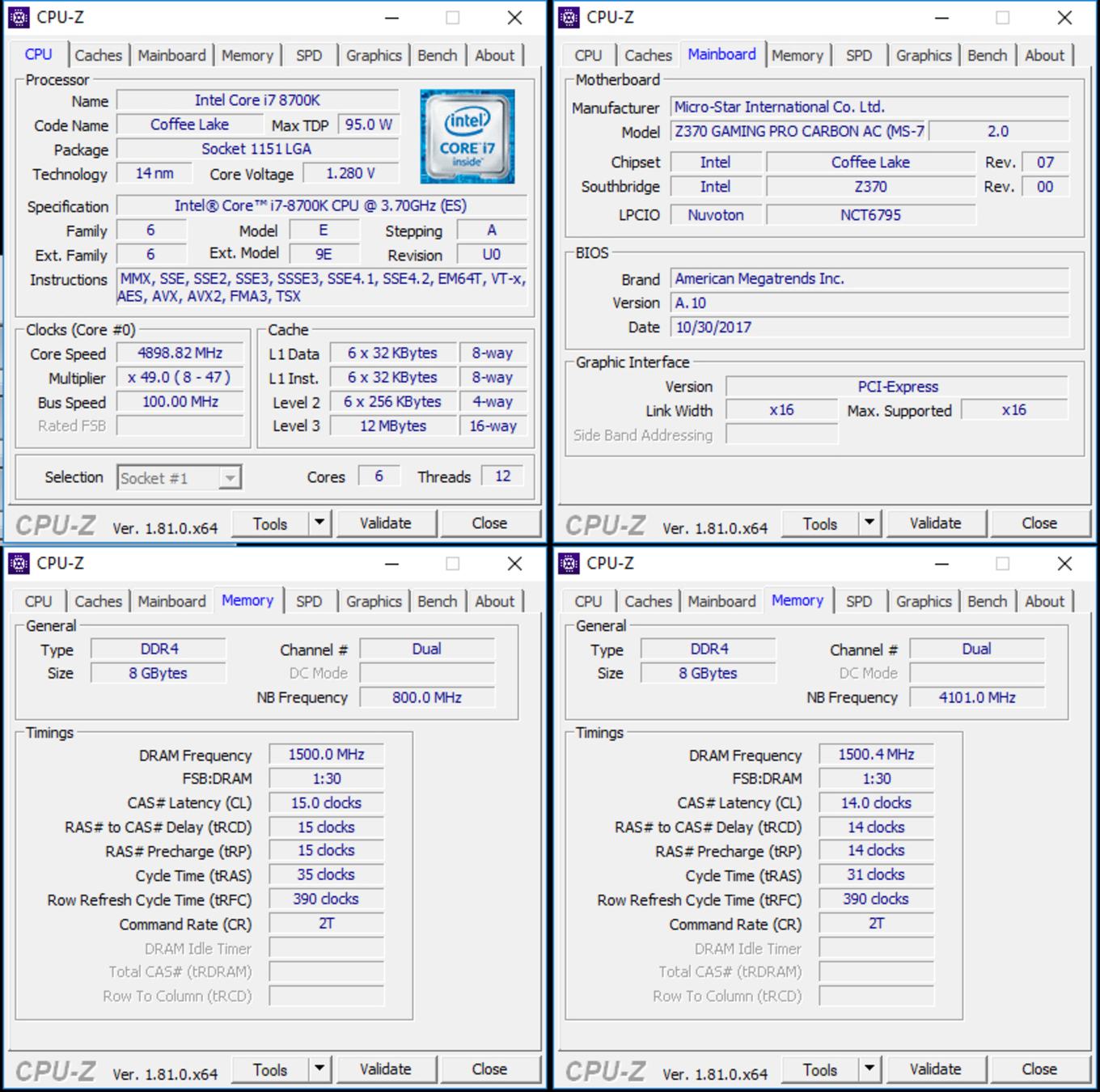Click Close button in the CPU window
The height and width of the screenshot is (1092, 1100).
pyautogui.click(x=489, y=523)
